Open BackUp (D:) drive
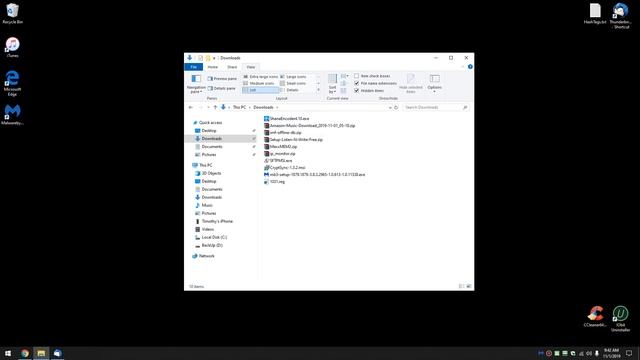The width and height of the screenshot is (640, 360). [212, 245]
